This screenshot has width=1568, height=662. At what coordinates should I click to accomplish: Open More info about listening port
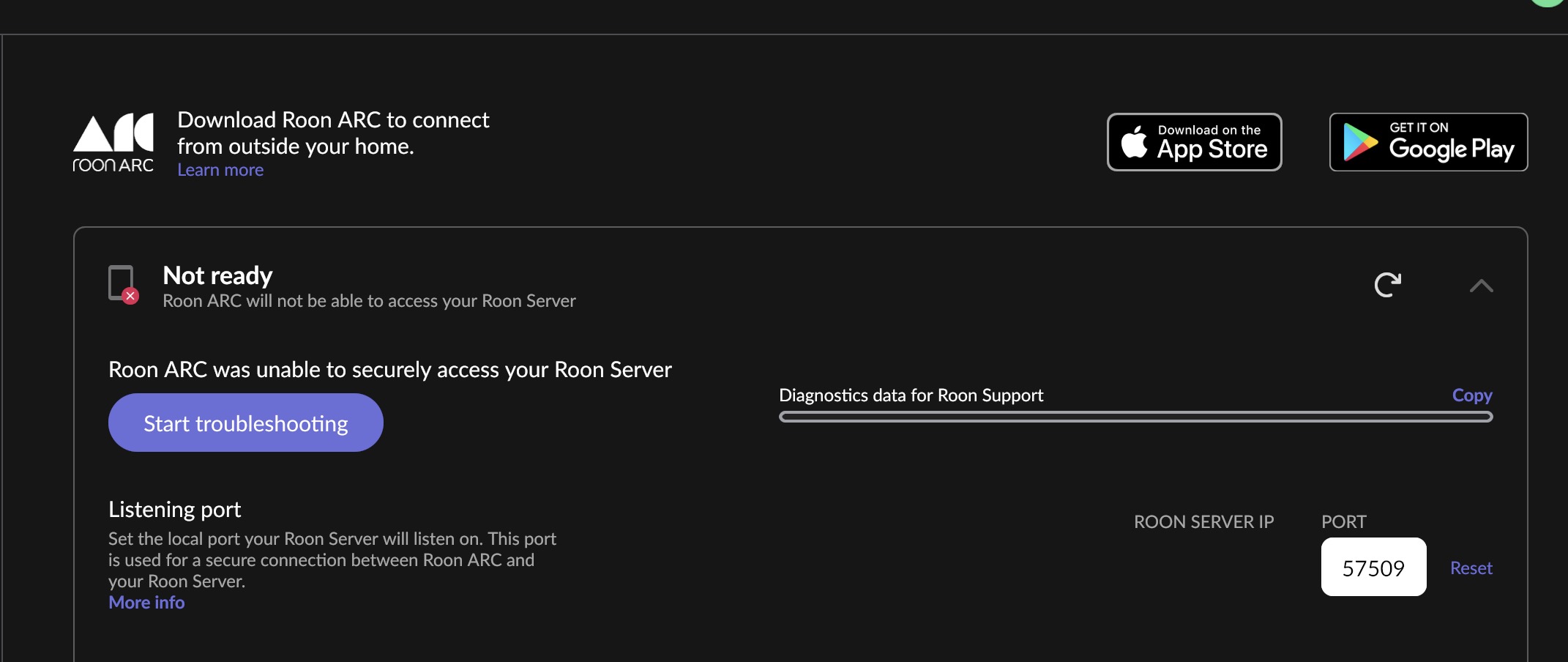(x=146, y=603)
